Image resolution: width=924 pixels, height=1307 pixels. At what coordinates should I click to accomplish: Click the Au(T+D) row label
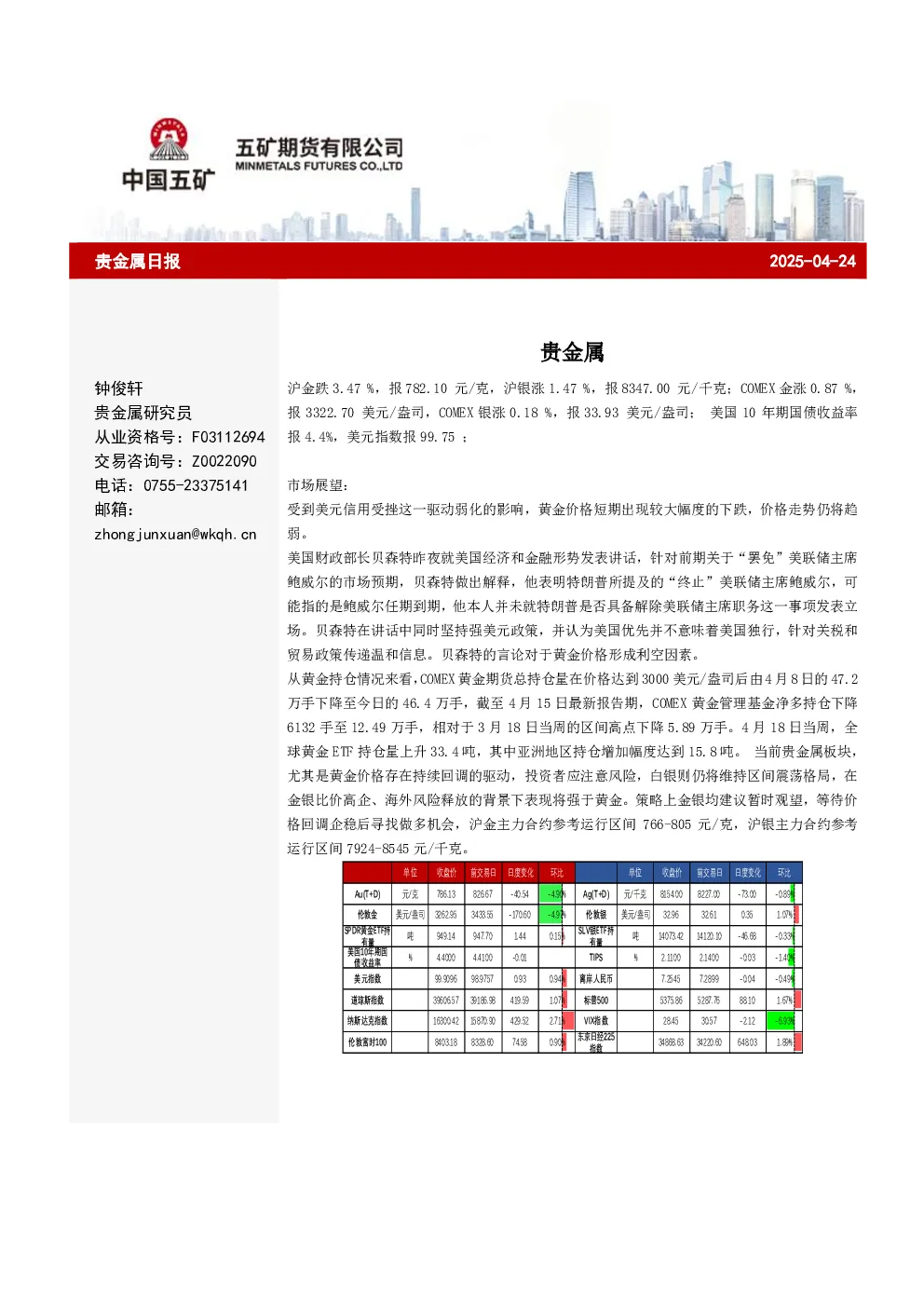pyautogui.click(x=367, y=894)
